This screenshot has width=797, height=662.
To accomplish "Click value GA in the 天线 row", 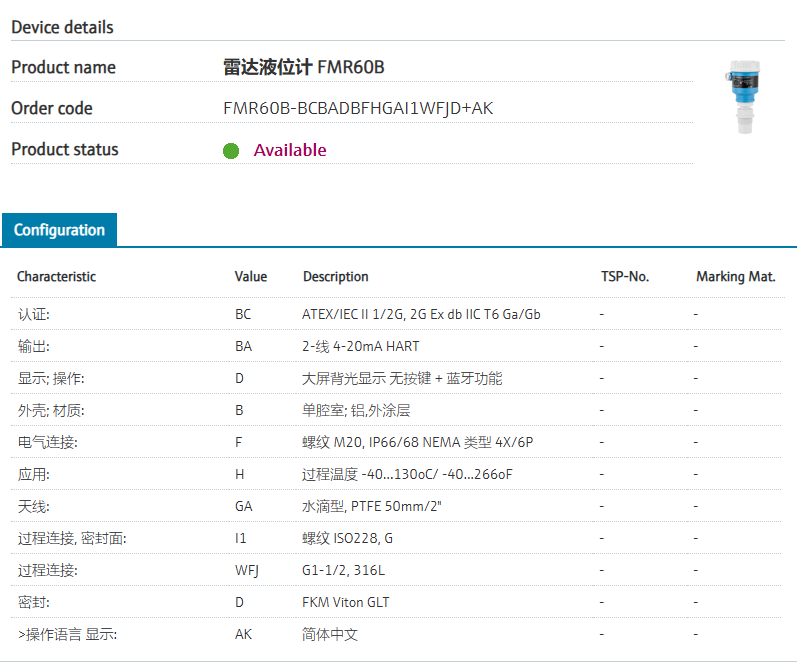I will pyautogui.click(x=244, y=506).
